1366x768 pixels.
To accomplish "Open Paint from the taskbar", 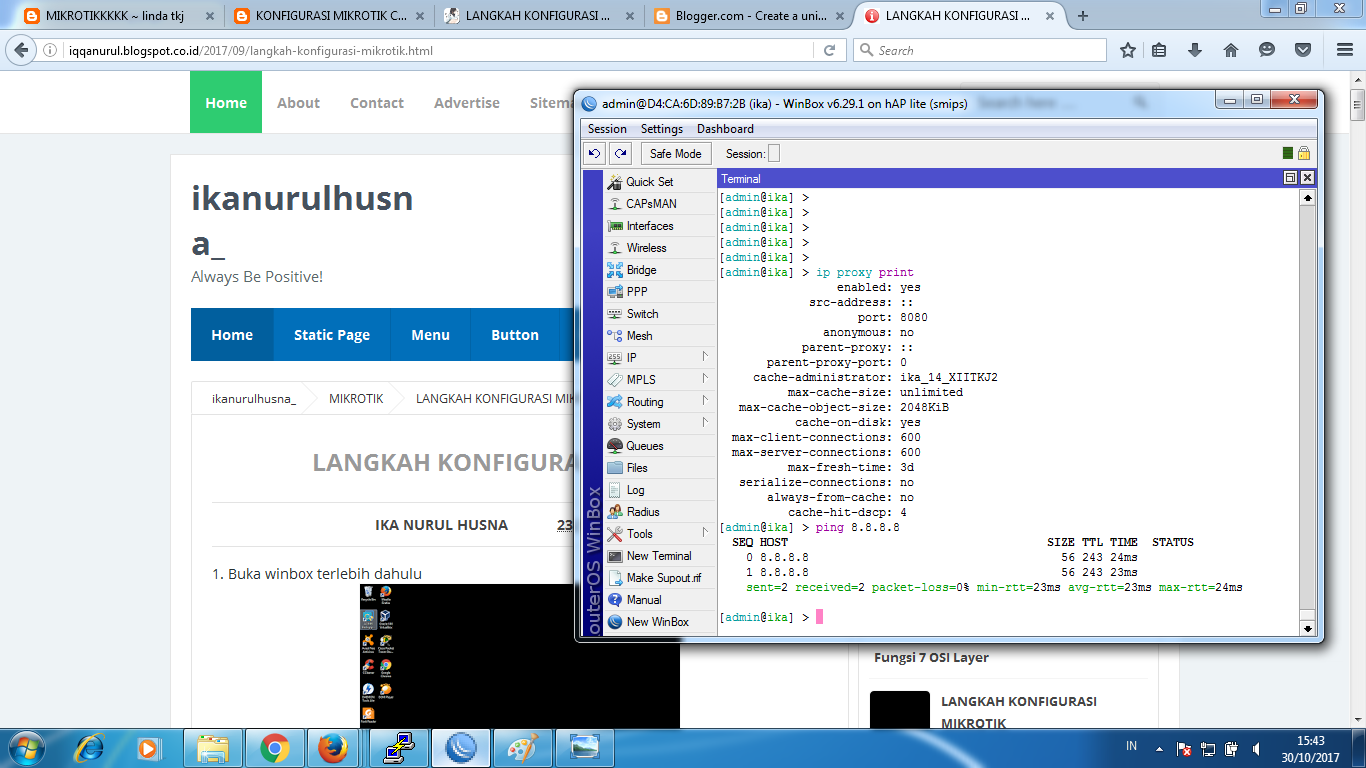I will [x=523, y=748].
